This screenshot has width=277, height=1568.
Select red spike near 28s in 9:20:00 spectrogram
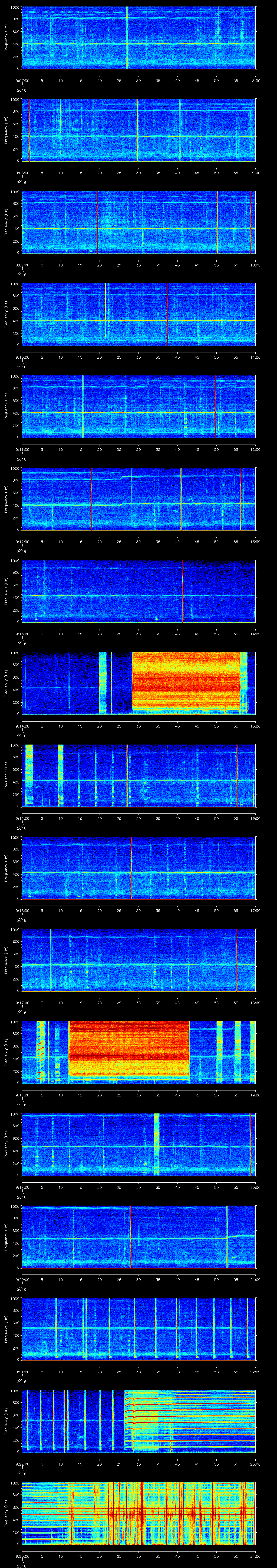(130, 1237)
